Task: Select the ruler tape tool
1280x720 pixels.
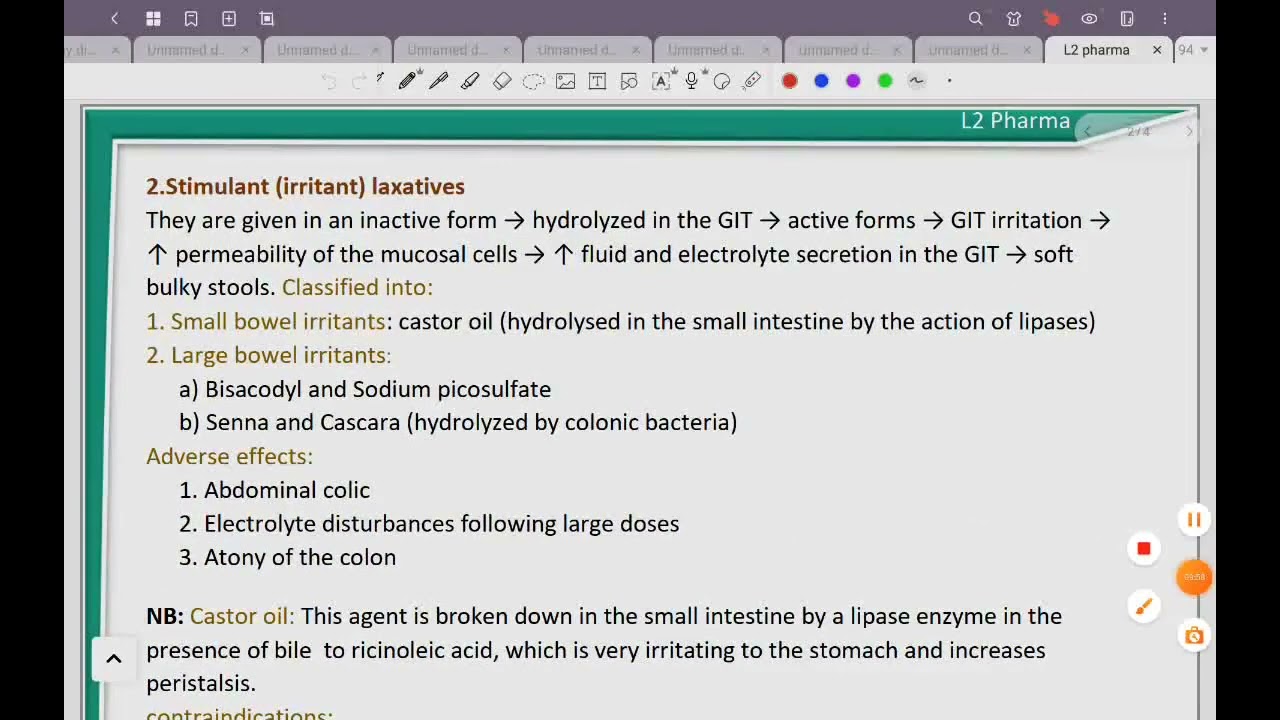Action: click(x=753, y=81)
